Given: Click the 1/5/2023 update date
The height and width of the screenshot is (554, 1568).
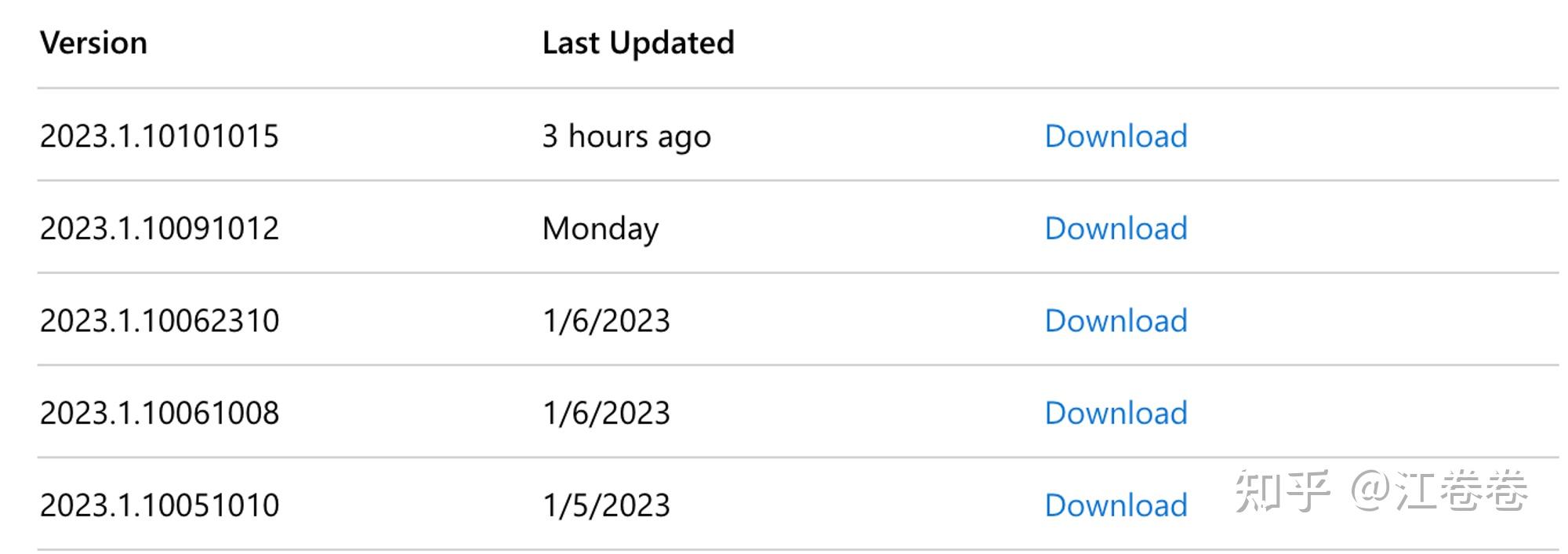Looking at the screenshot, I should coord(606,506).
